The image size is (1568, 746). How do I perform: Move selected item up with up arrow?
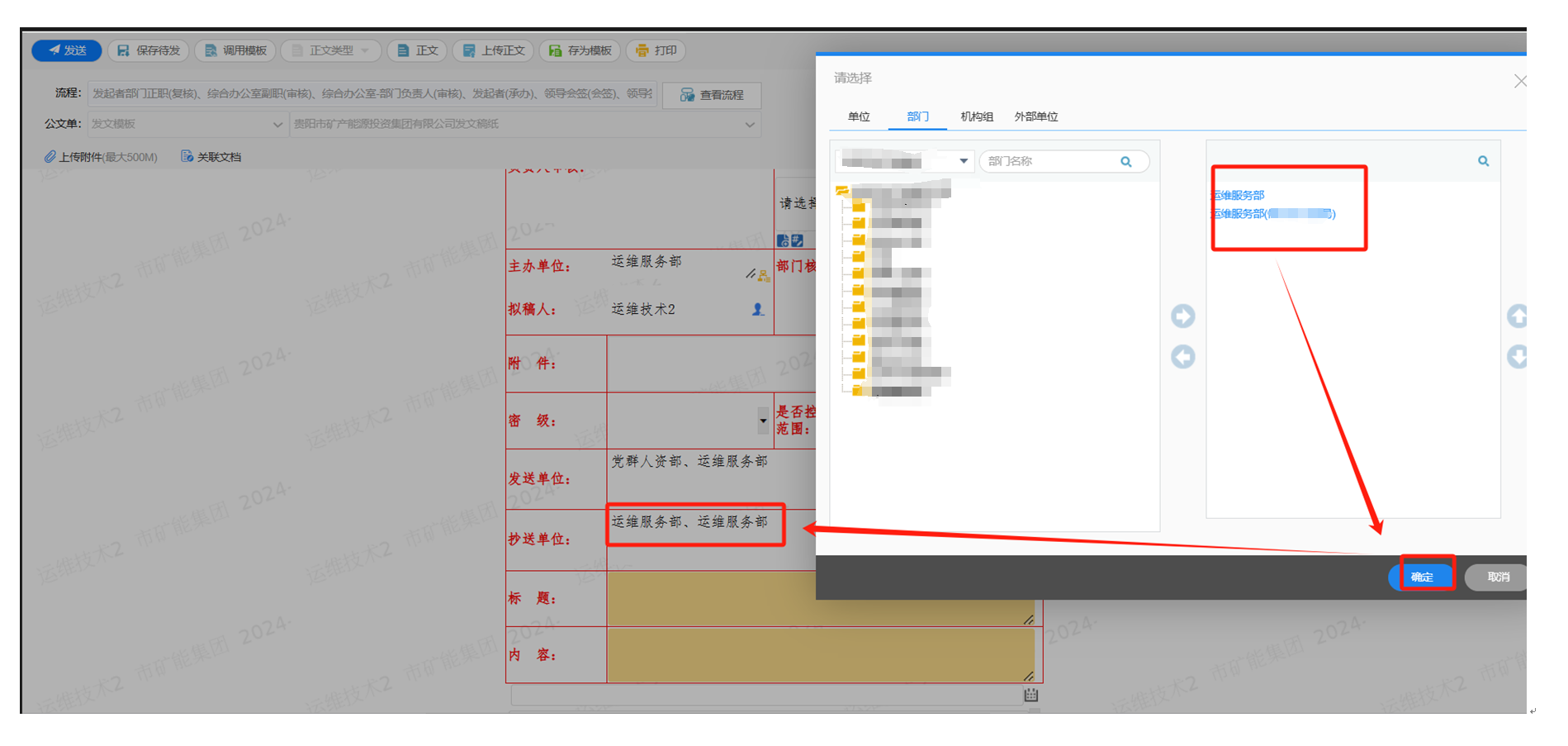[x=1517, y=316]
